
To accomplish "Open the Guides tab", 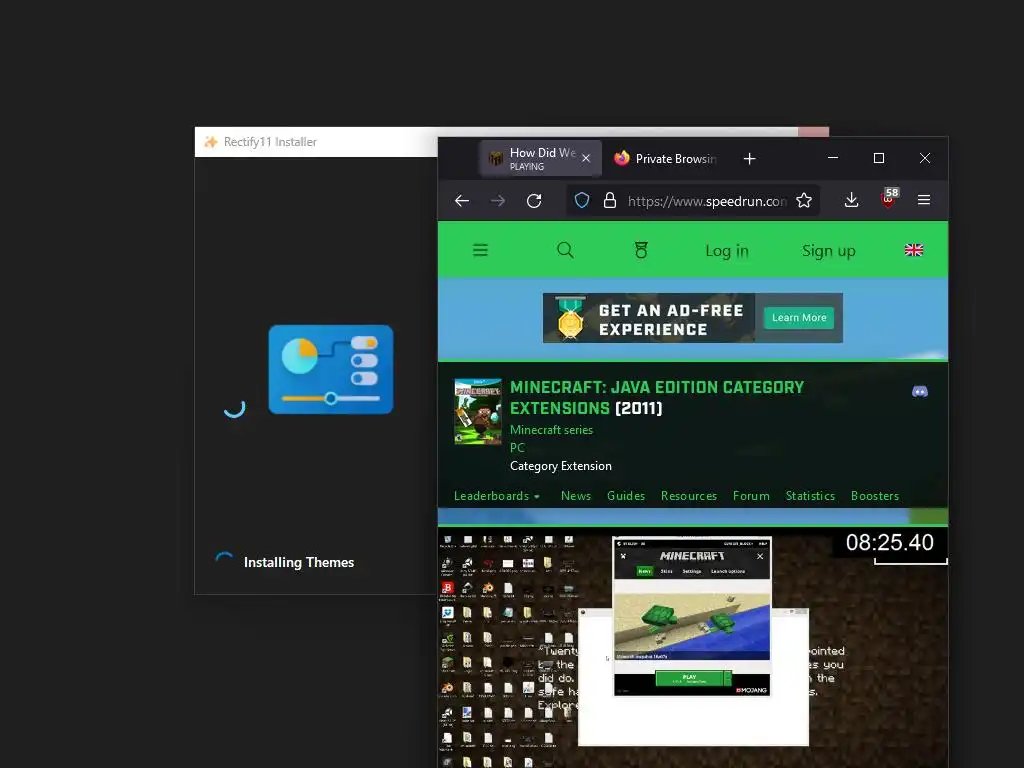I will pyautogui.click(x=626, y=496).
